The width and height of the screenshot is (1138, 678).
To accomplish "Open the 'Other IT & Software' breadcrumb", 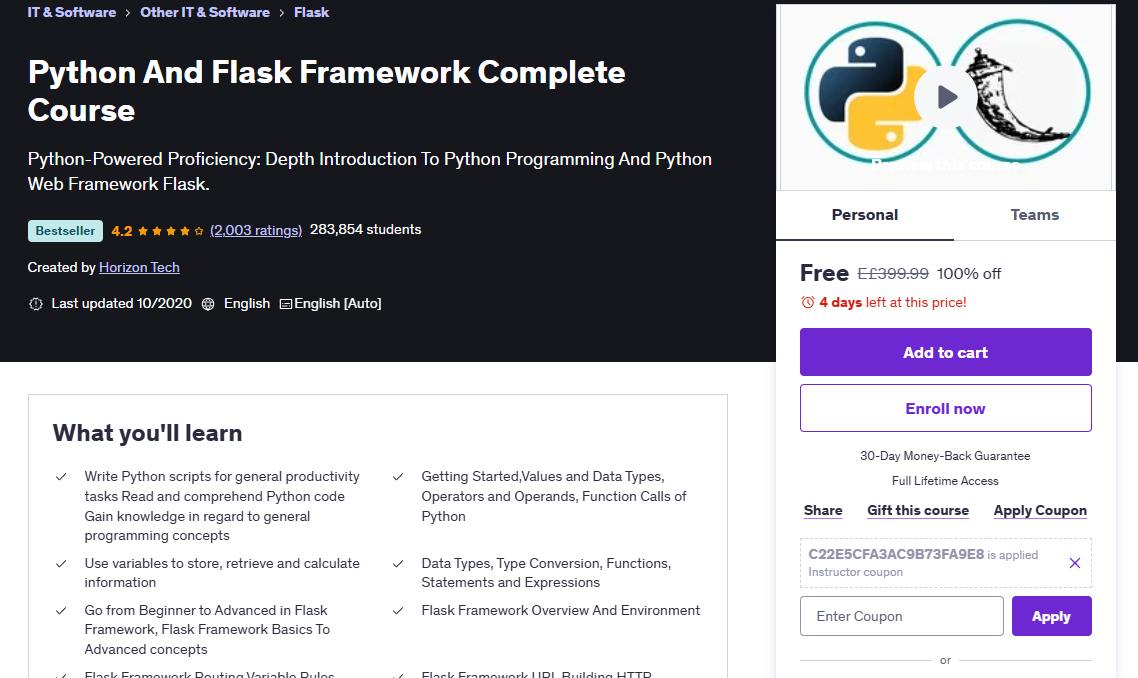I will (x=205, y=12).
